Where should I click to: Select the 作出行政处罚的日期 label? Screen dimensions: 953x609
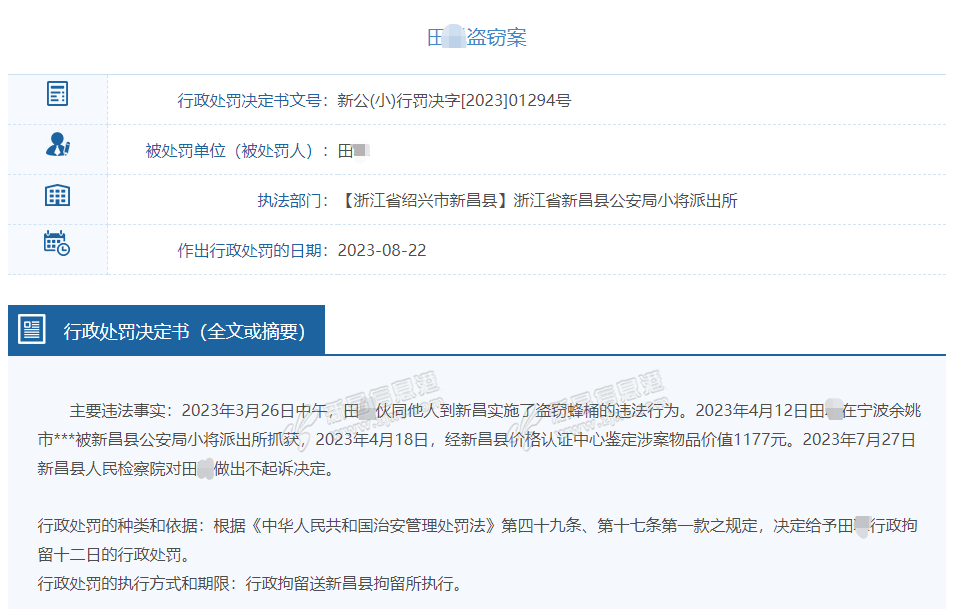pos(251,250)
